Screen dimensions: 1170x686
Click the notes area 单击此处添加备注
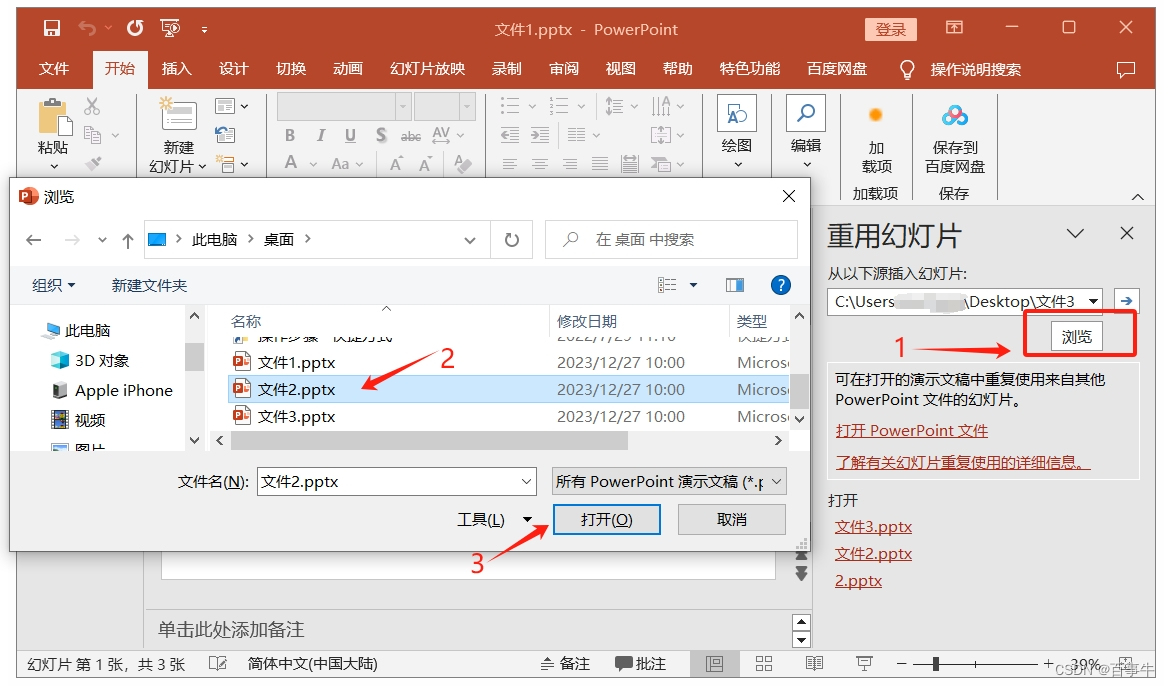(x=231, y=630)
